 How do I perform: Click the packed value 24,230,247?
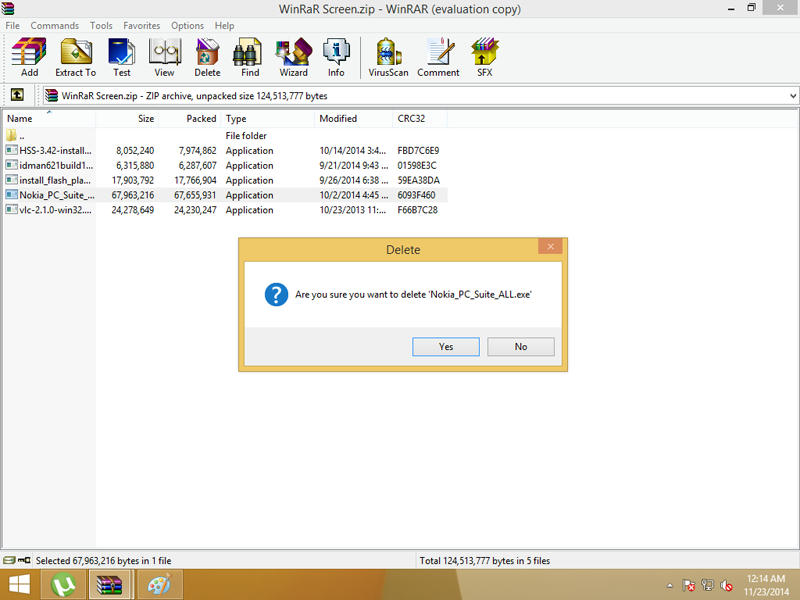coord(195,210)
